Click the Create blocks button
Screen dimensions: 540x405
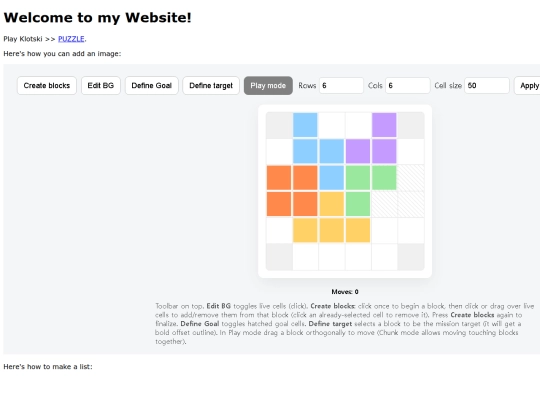(x=47, y=85)
